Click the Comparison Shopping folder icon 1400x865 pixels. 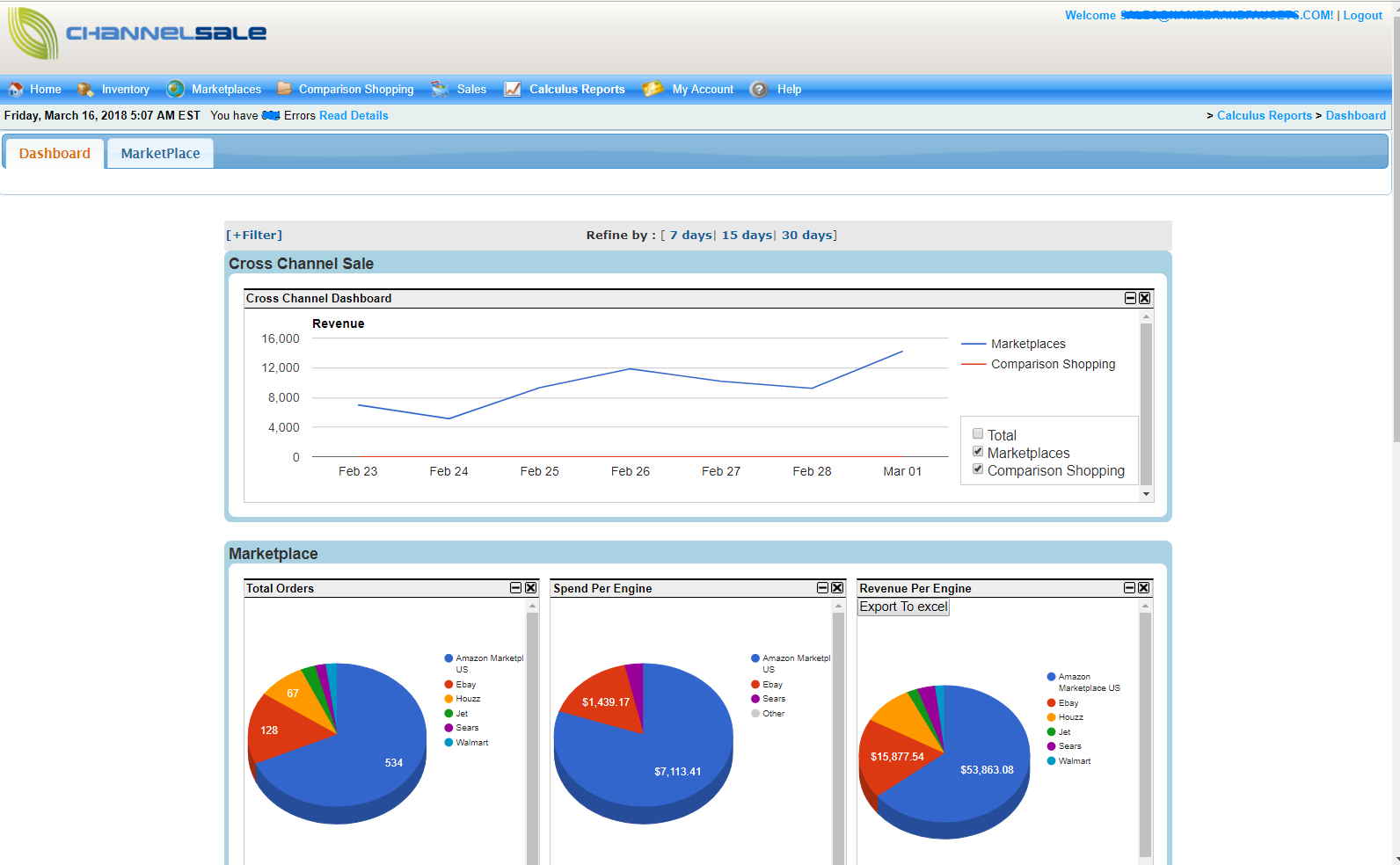[x=284, y=89]
